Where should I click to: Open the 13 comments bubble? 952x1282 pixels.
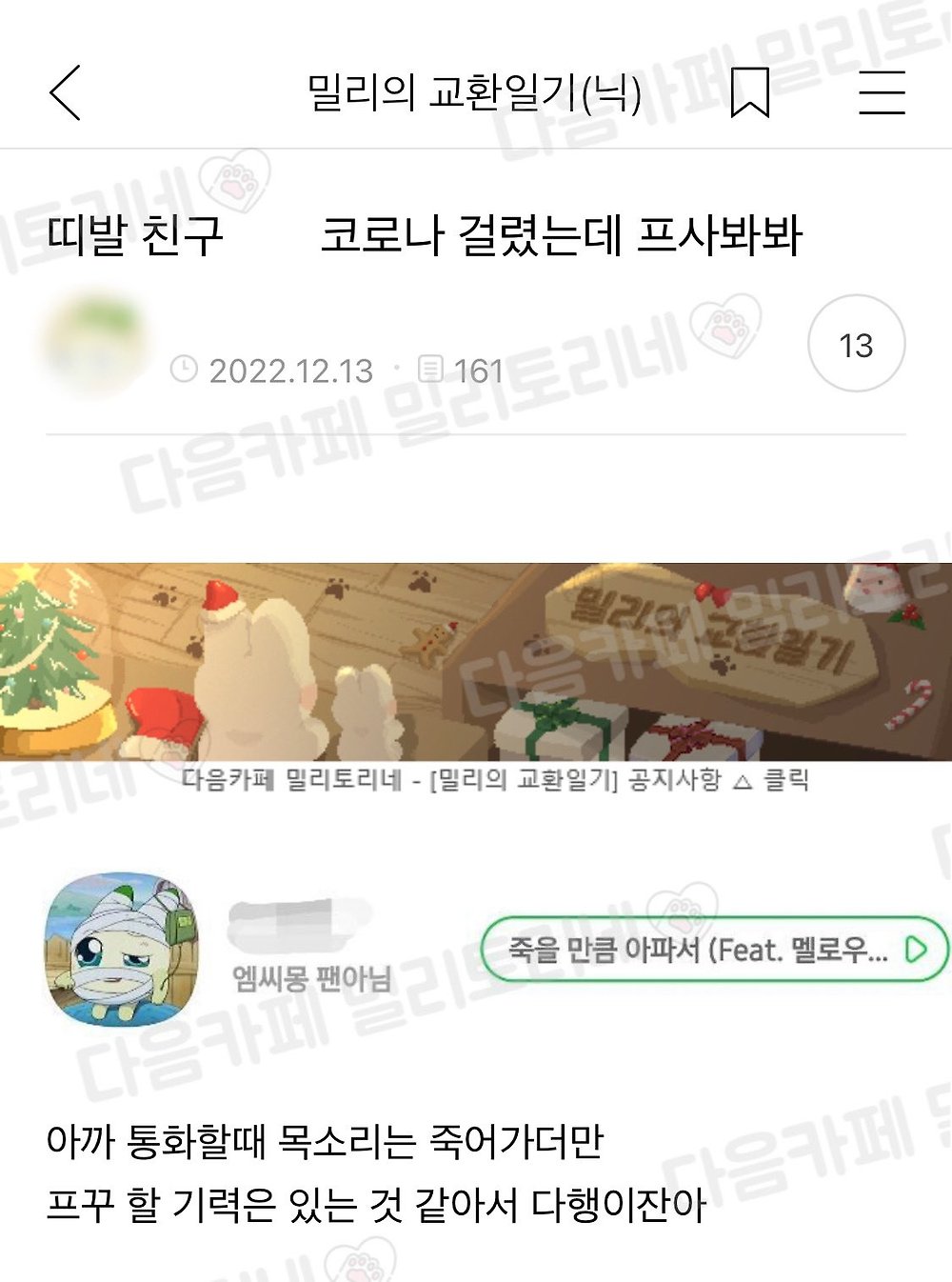point(856,344)
